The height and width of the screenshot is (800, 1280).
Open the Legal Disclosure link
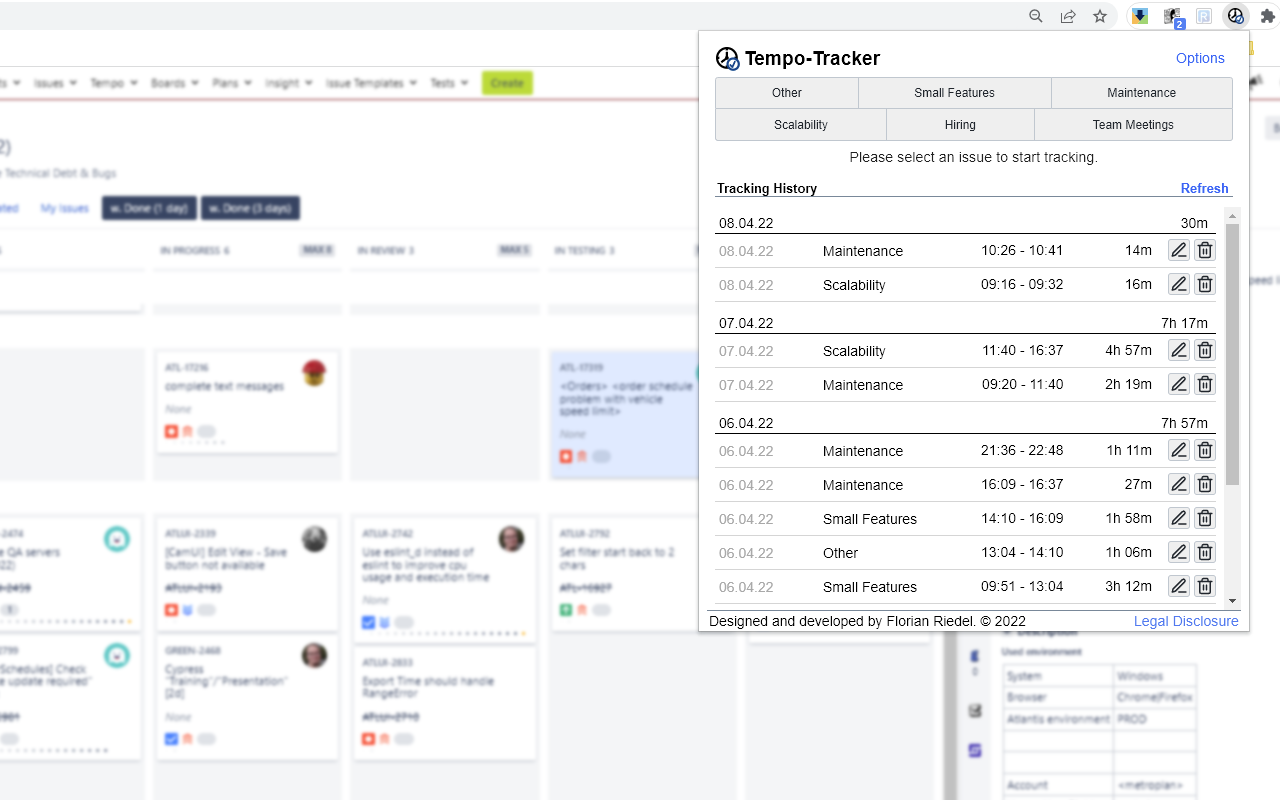coord(1186,621)
